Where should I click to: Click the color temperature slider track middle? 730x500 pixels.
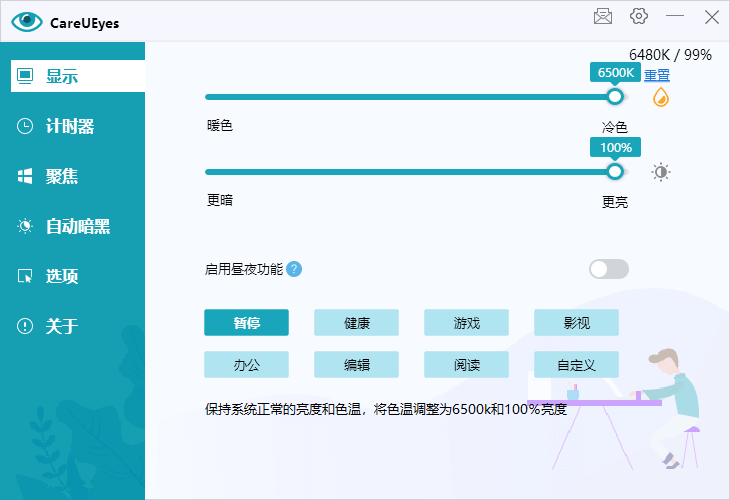pyautogui.click(x=417, y=97)
